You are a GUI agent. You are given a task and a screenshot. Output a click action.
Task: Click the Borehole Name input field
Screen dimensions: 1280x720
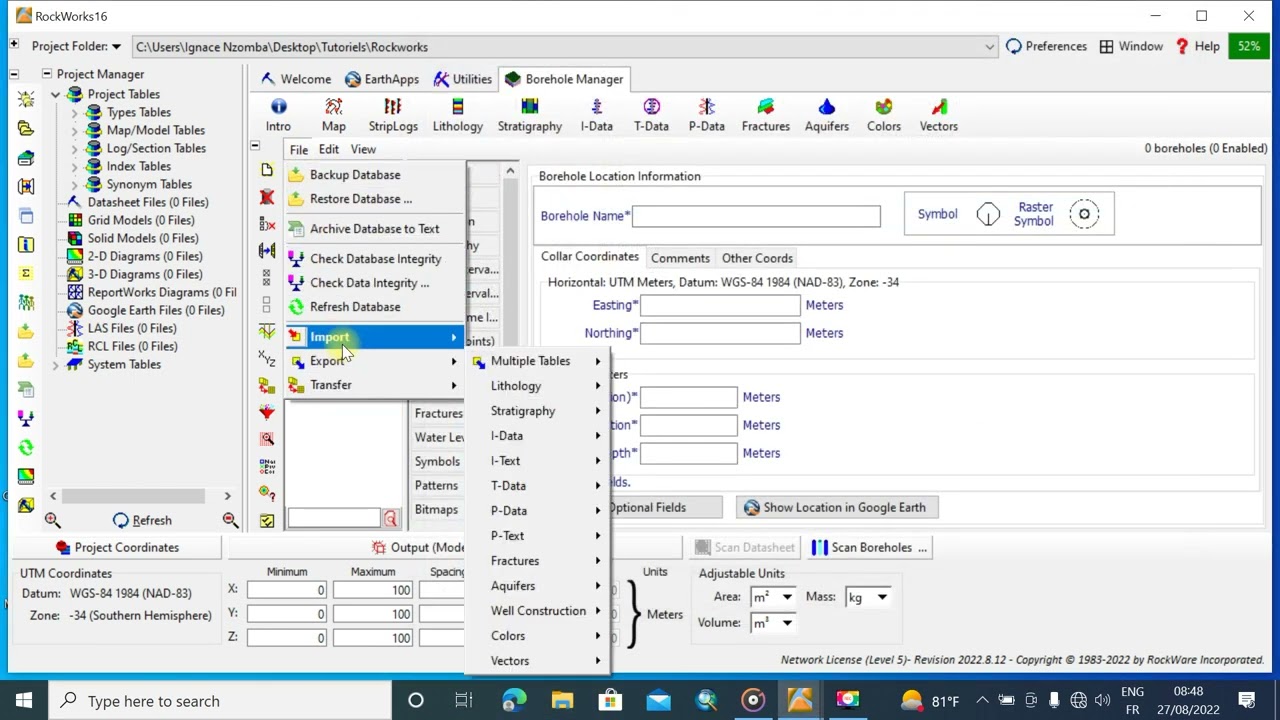[756, 216]
